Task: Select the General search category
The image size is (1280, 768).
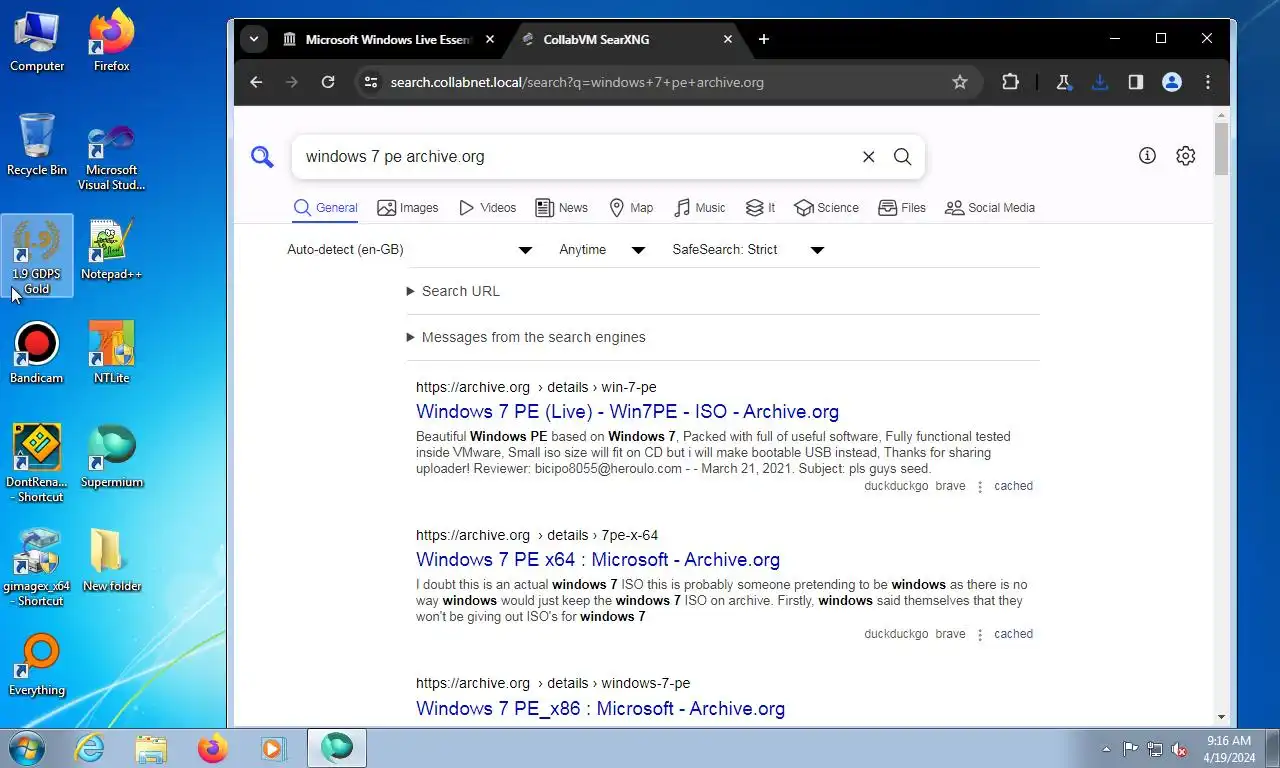Action: click(325, 208)
